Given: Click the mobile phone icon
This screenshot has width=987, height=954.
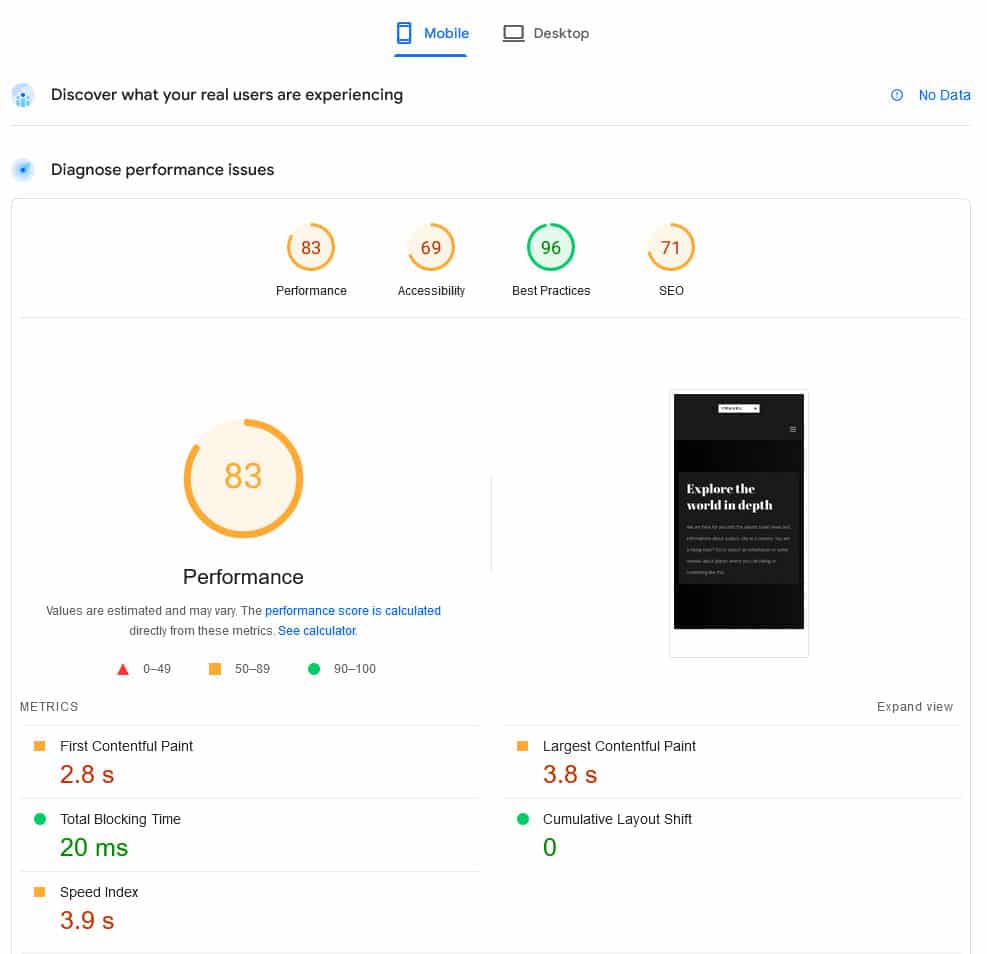Looking at the screenshot, I should pos(404,33).
